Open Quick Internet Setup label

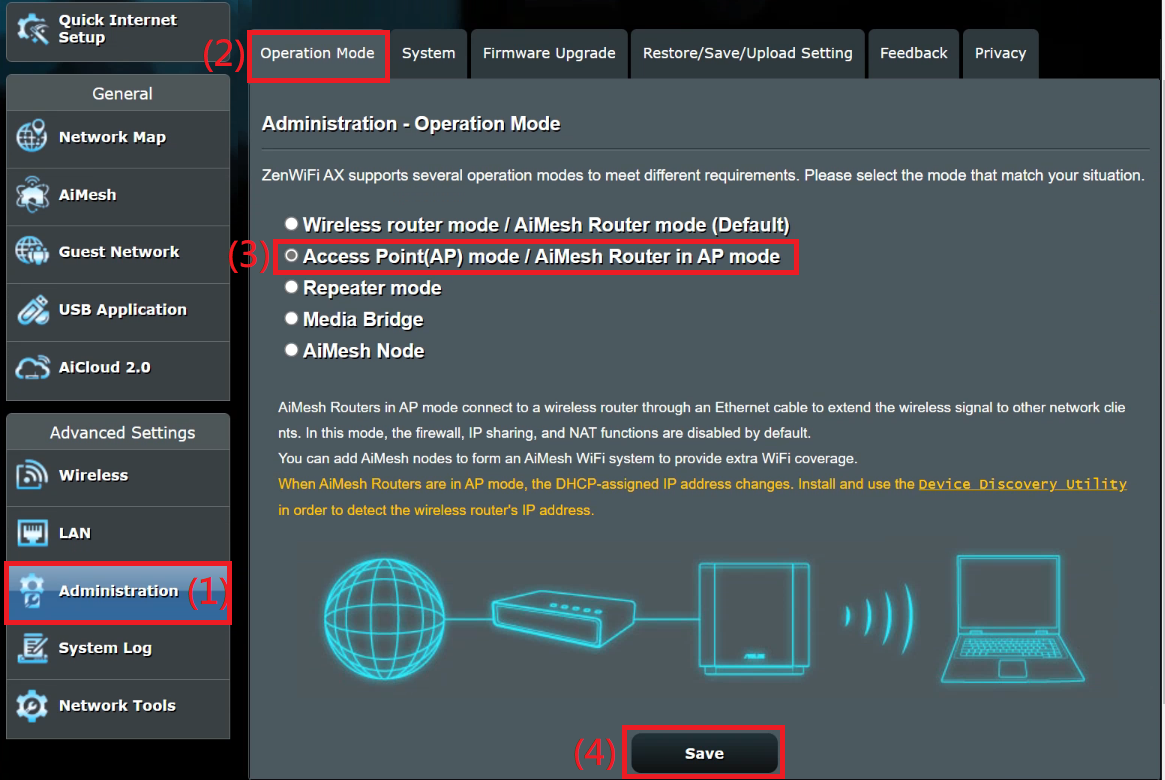117,29
